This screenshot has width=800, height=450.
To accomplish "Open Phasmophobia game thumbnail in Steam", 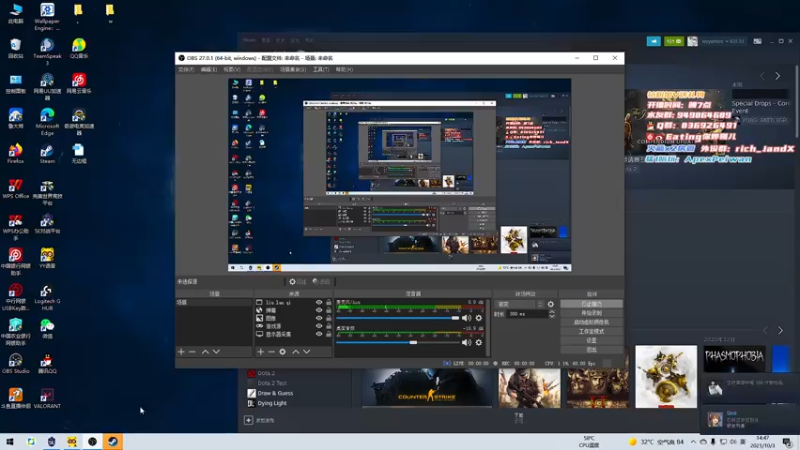I will pyautogui.click(x=734, y=359).
